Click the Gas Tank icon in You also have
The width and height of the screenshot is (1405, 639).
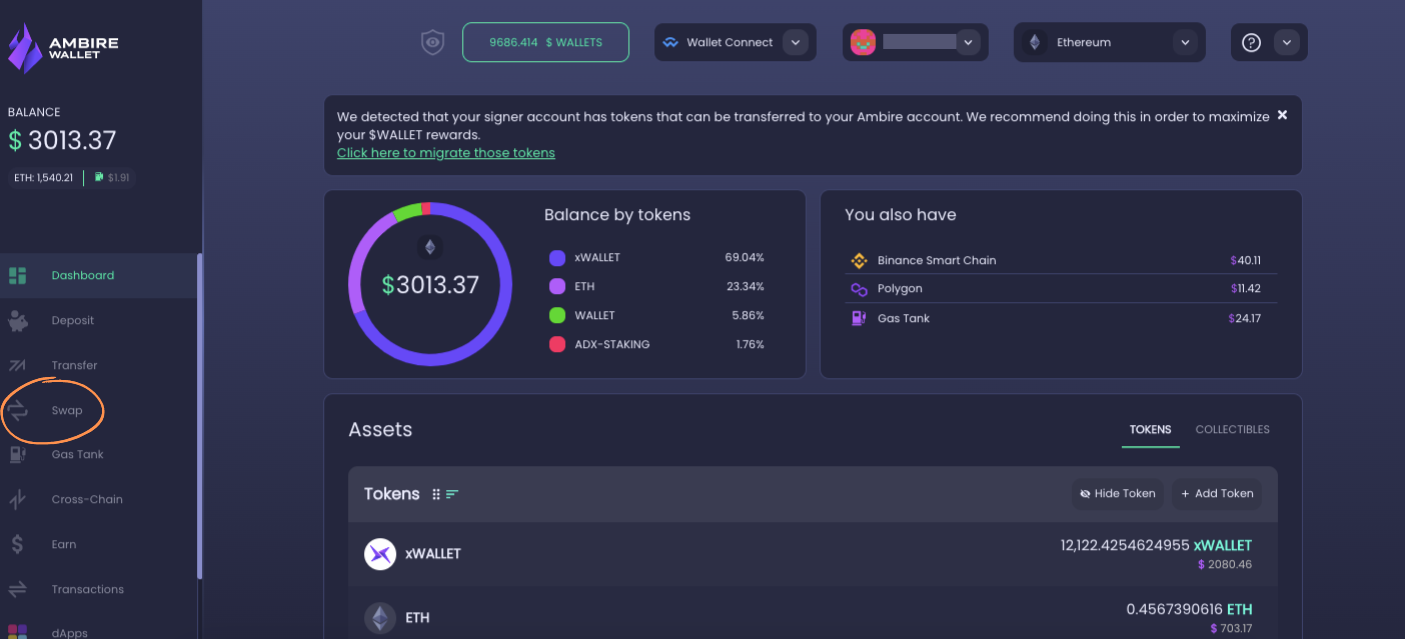(858, 318)
